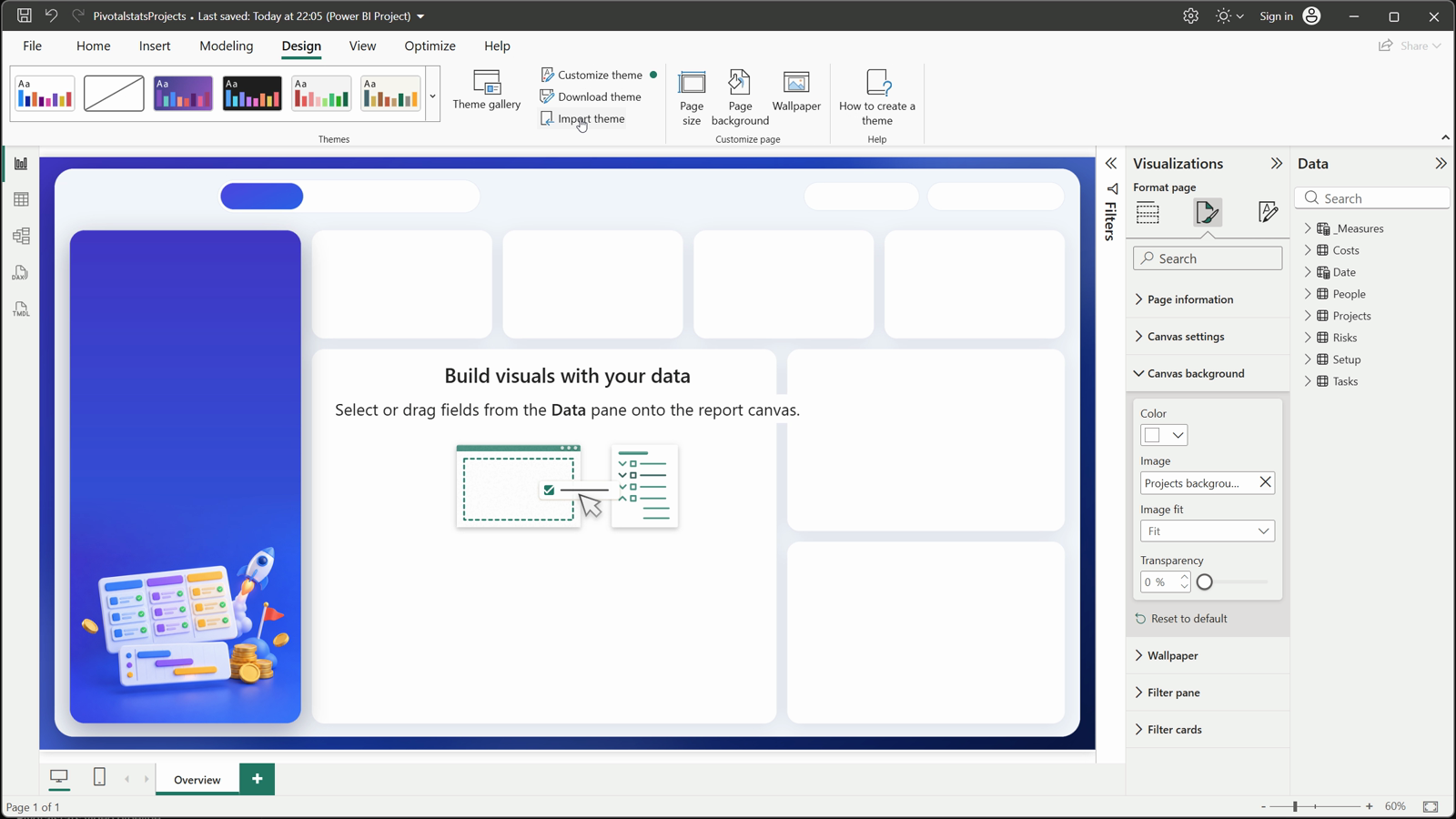The width and height of the screenshot is (1456, 819).
Task: Open TMDL view icon
Action: point(21,309)
